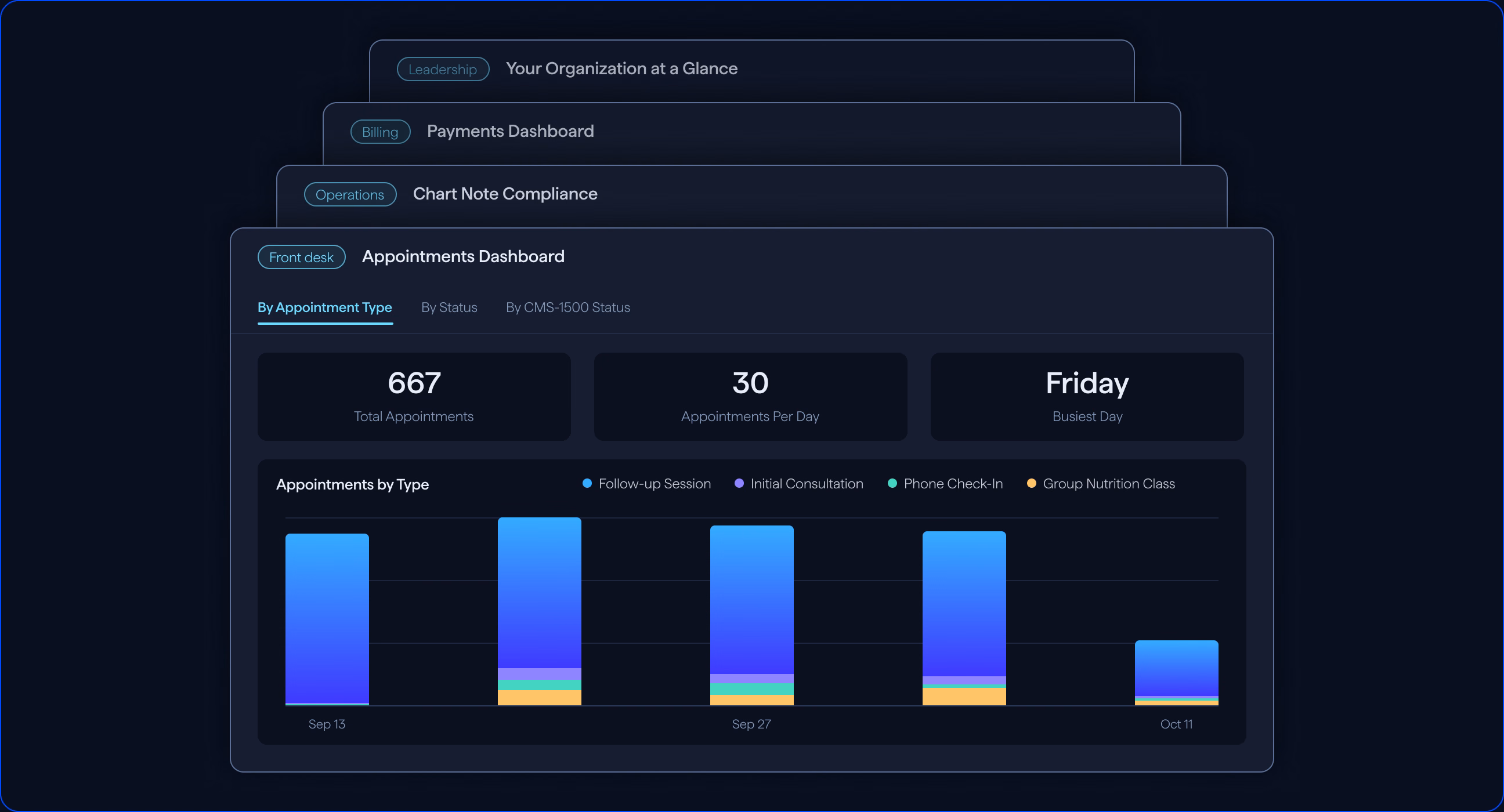This screenshot has width=1504, height=812.
Task: Click the Follow-up Session legend label
Action: [655, 484]
